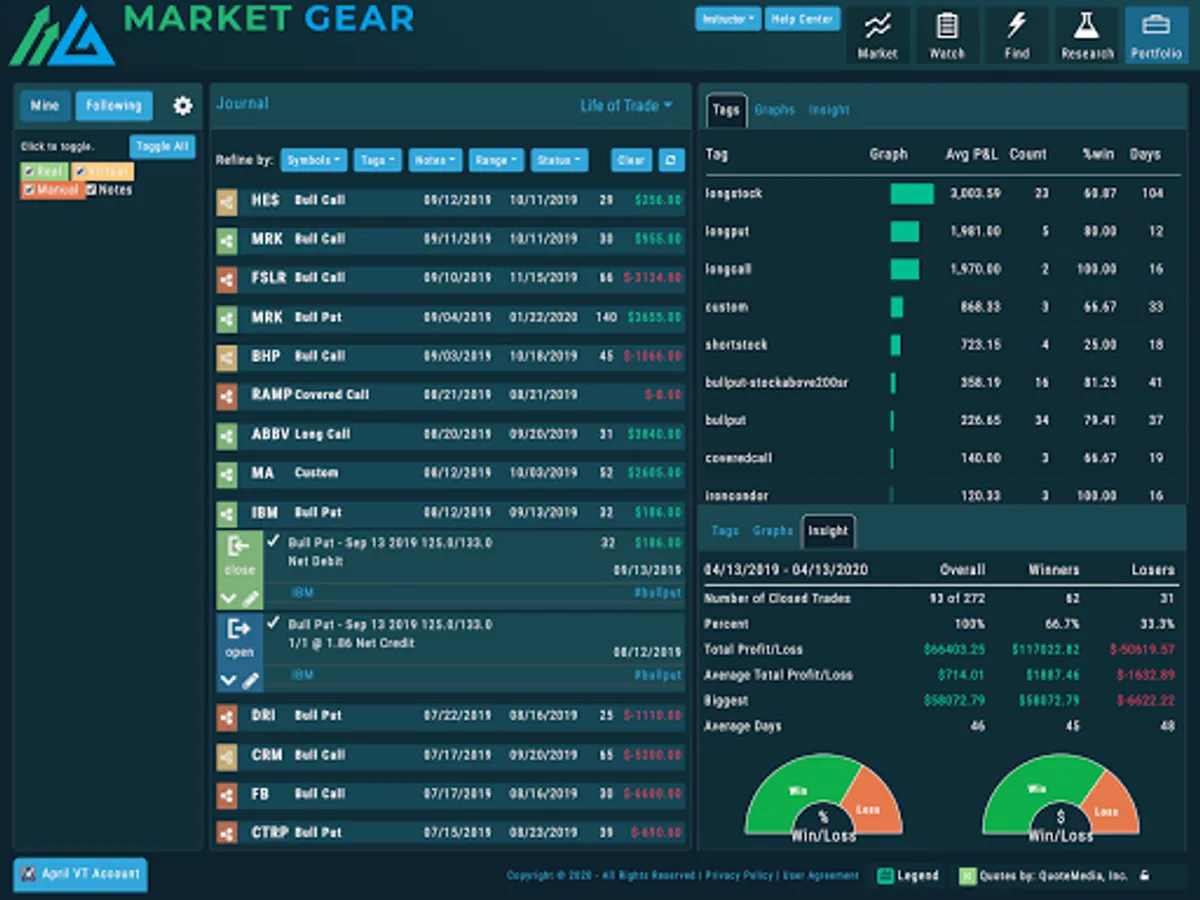The width and height of the screenshot is (1200, 900).
Task: Switch upper panel to Insight tab
Action: pyautogui.click(x=829, y=110)
